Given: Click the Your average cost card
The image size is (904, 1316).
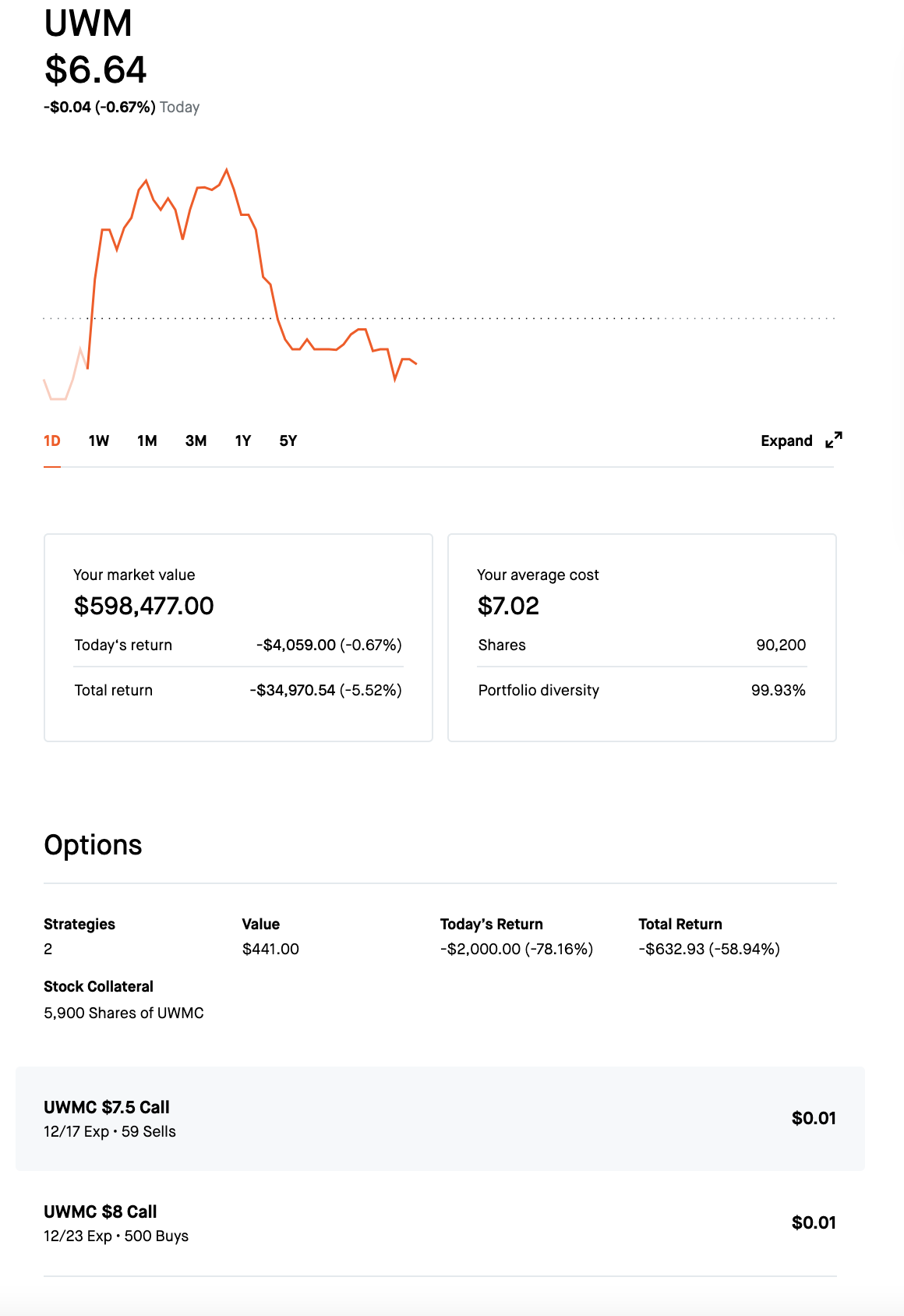Looking at the screenshot, I should pos(642,638).
